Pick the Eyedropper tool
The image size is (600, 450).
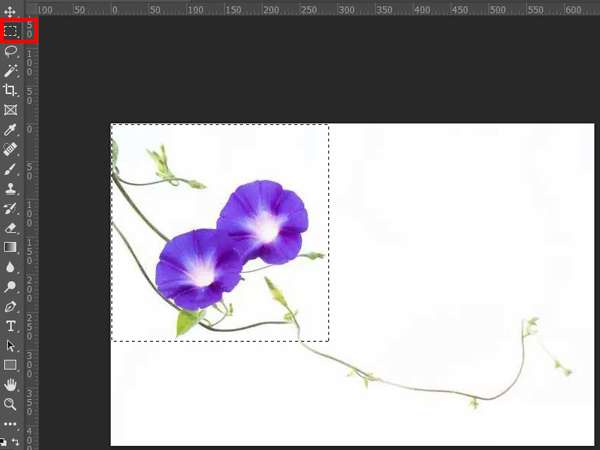pyautogui.click(x=11, y=129)
